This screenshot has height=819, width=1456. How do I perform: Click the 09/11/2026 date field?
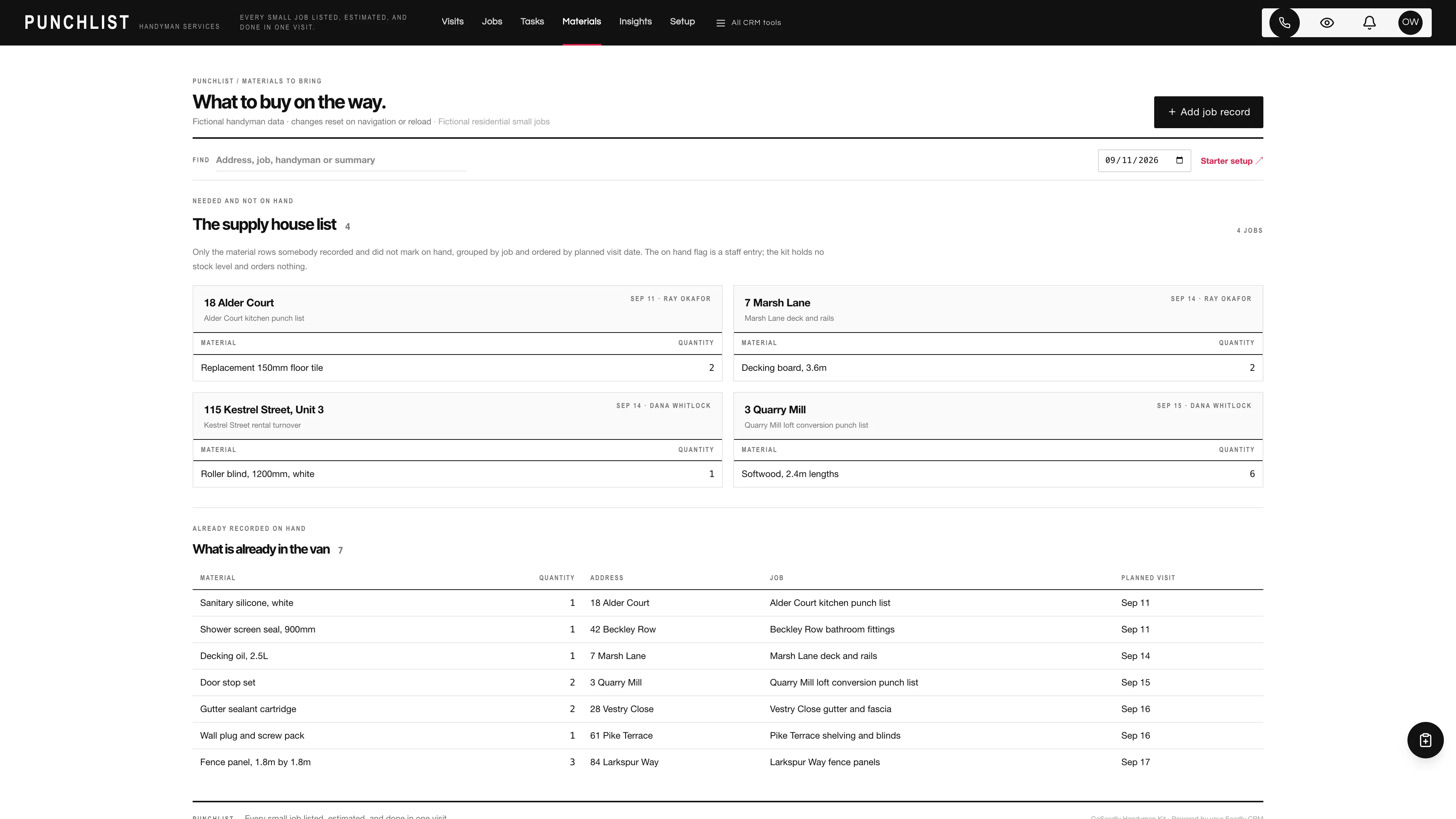pos(1144,160)
